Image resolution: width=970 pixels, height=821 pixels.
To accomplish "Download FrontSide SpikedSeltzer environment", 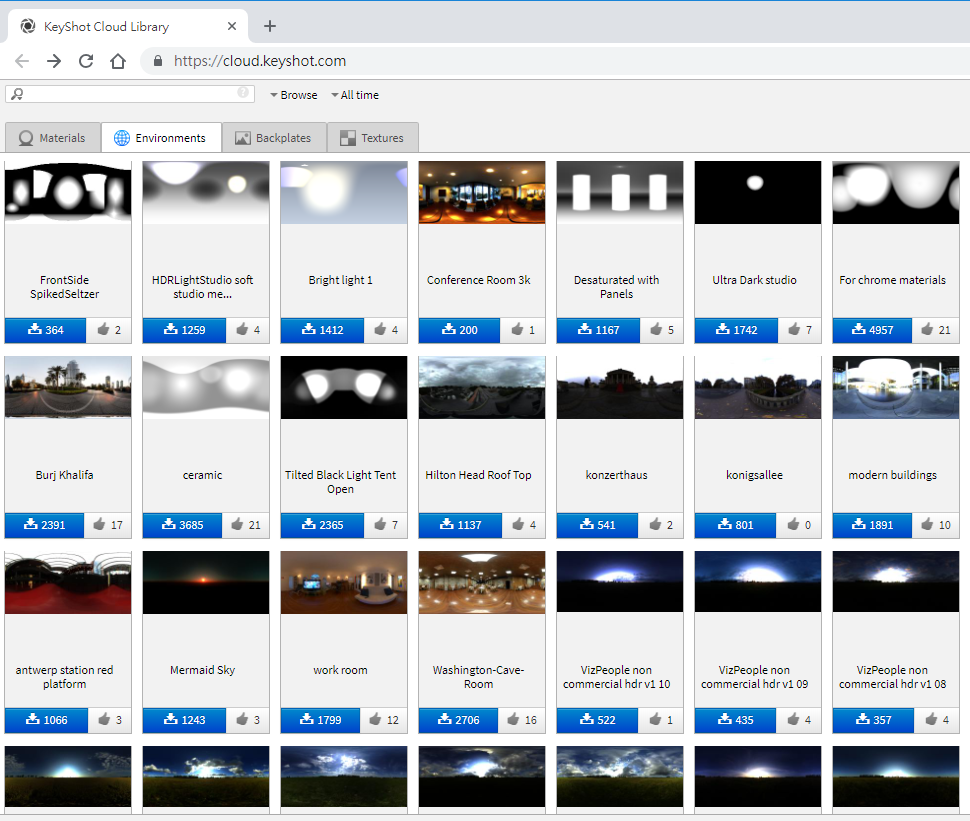I will (45, 330).
